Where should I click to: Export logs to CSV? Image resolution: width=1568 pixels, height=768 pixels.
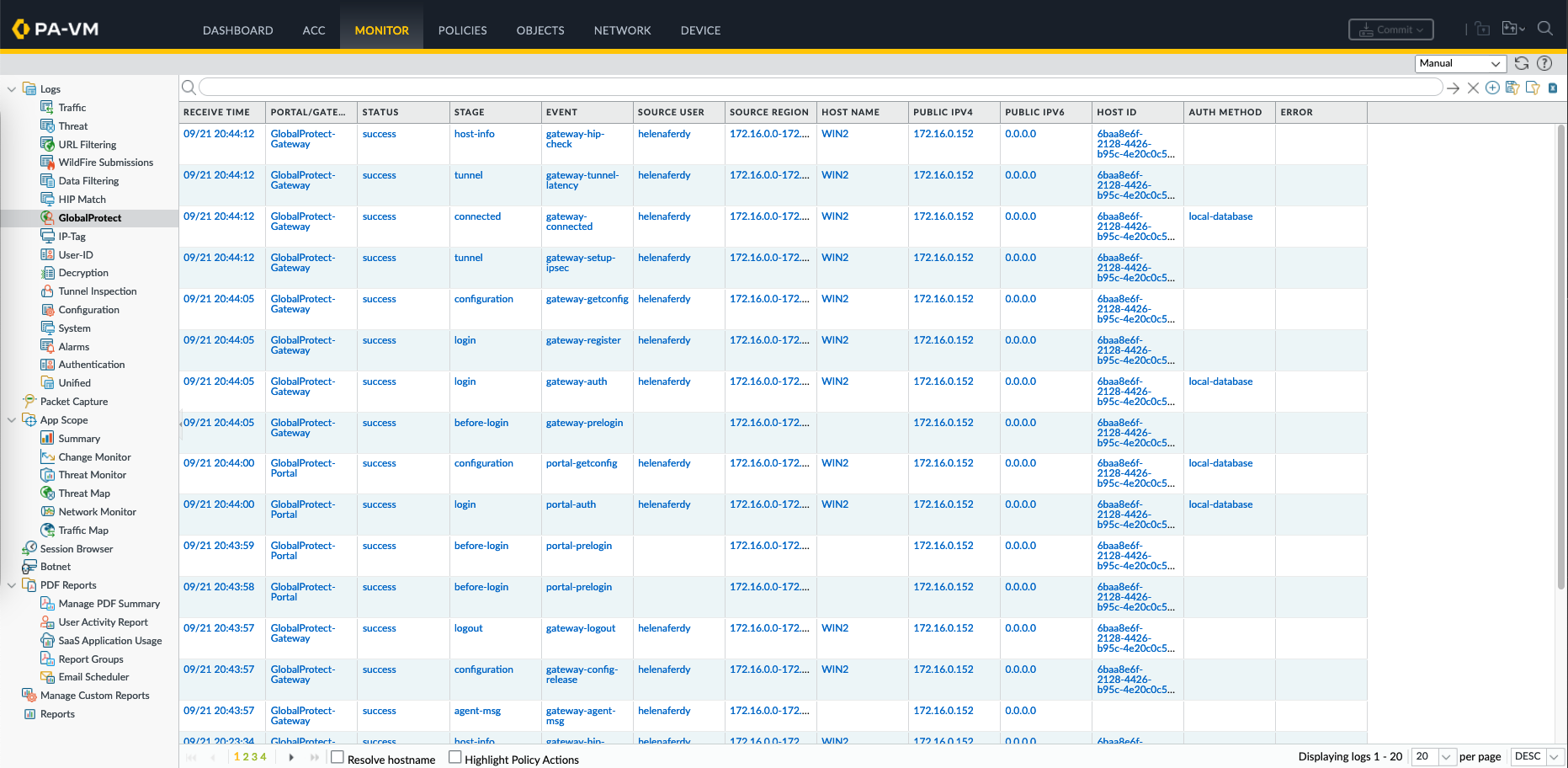1553,88
